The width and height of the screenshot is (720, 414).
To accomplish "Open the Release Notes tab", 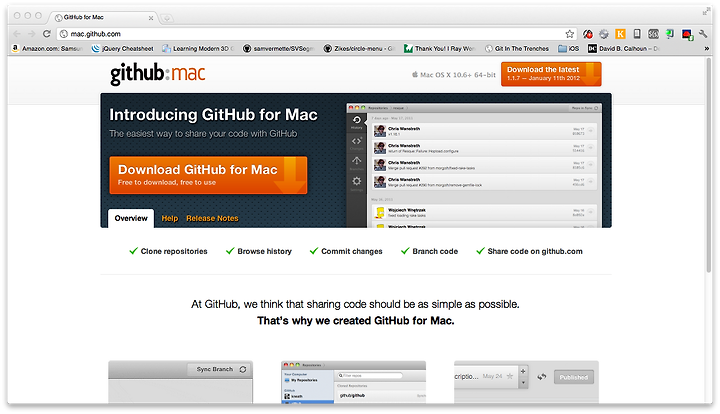I will (212, 218).
